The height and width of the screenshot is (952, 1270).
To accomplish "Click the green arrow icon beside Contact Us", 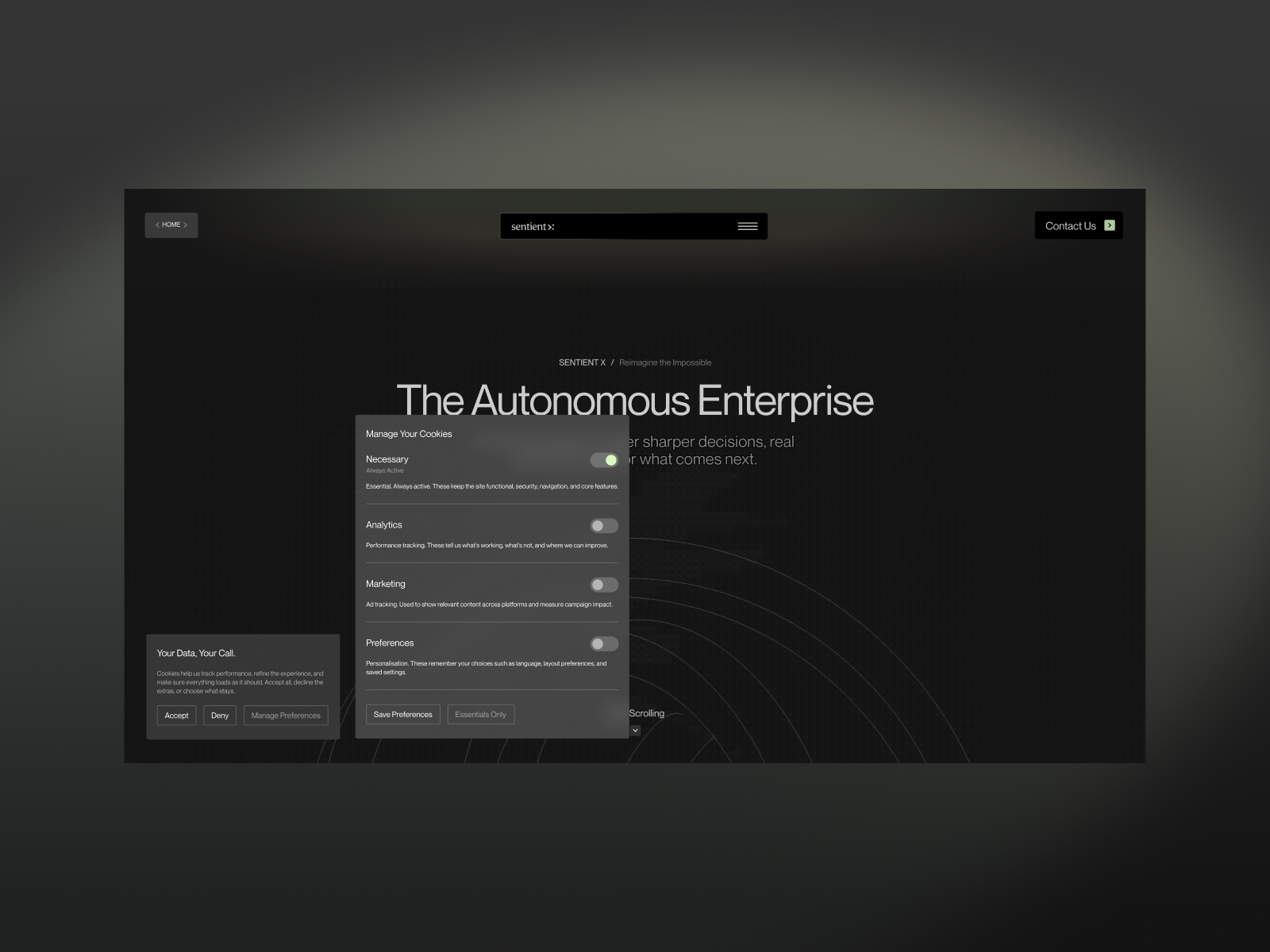I will 1110,225.
